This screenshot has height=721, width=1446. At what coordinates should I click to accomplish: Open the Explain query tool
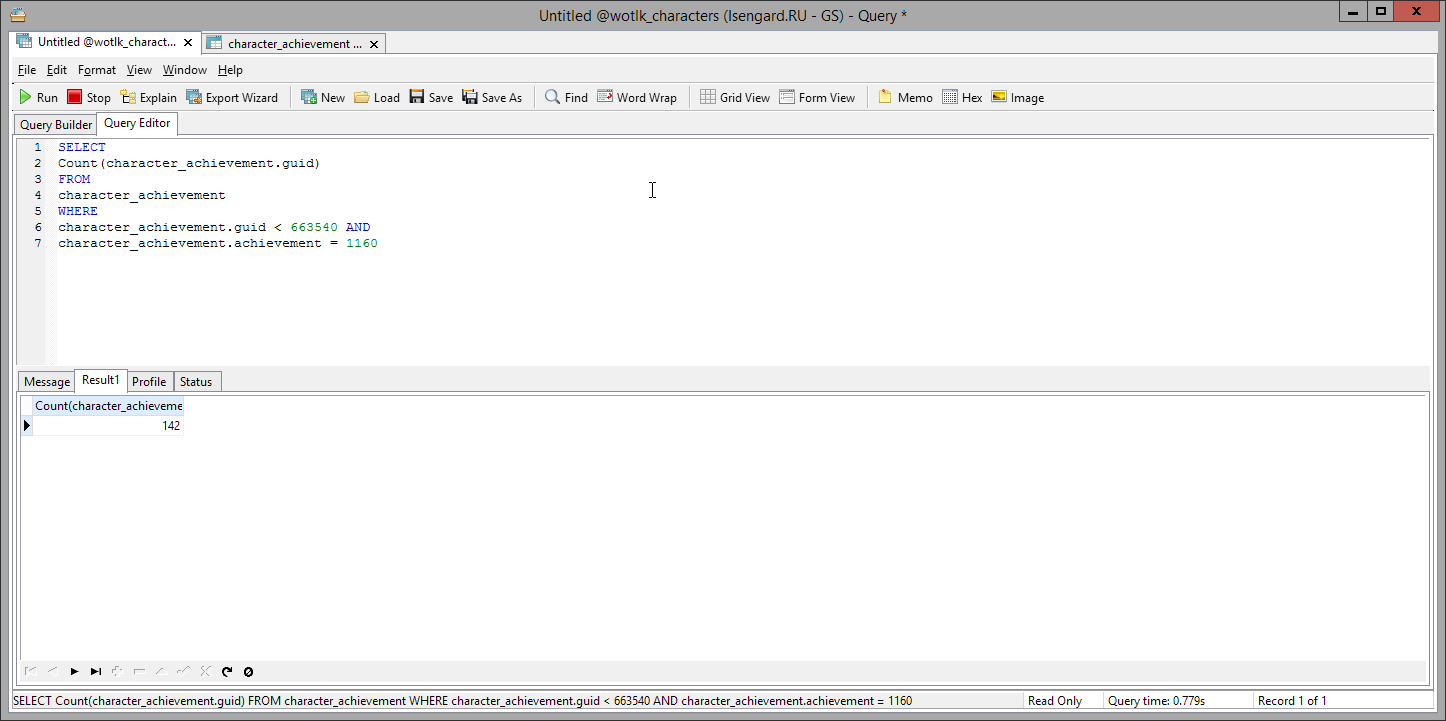[148, 97]
